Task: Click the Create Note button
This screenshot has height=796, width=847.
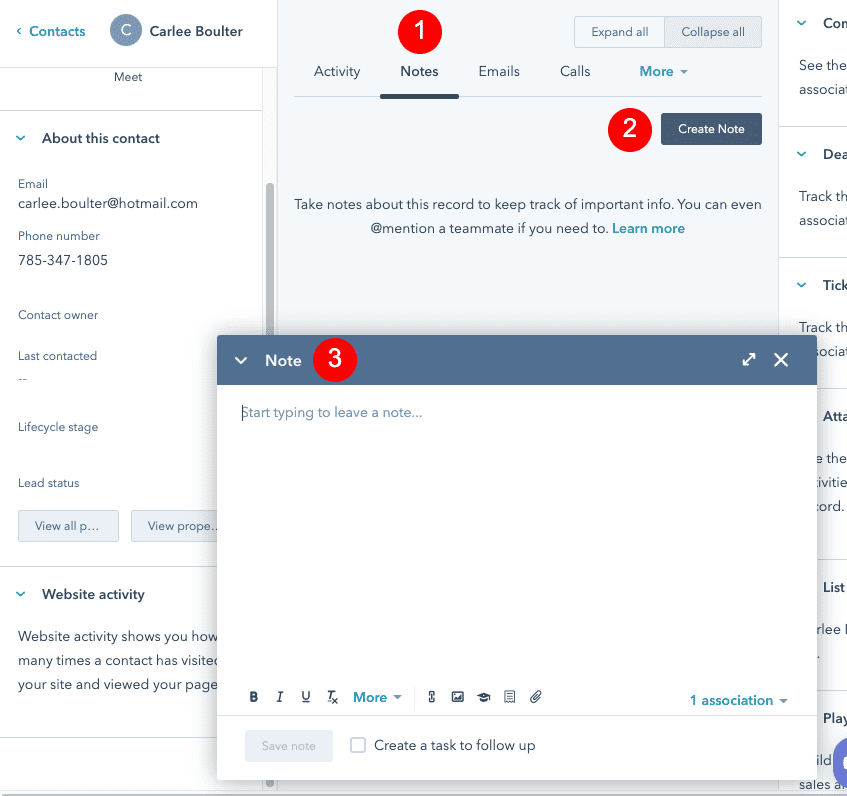Action: [711, 128]
